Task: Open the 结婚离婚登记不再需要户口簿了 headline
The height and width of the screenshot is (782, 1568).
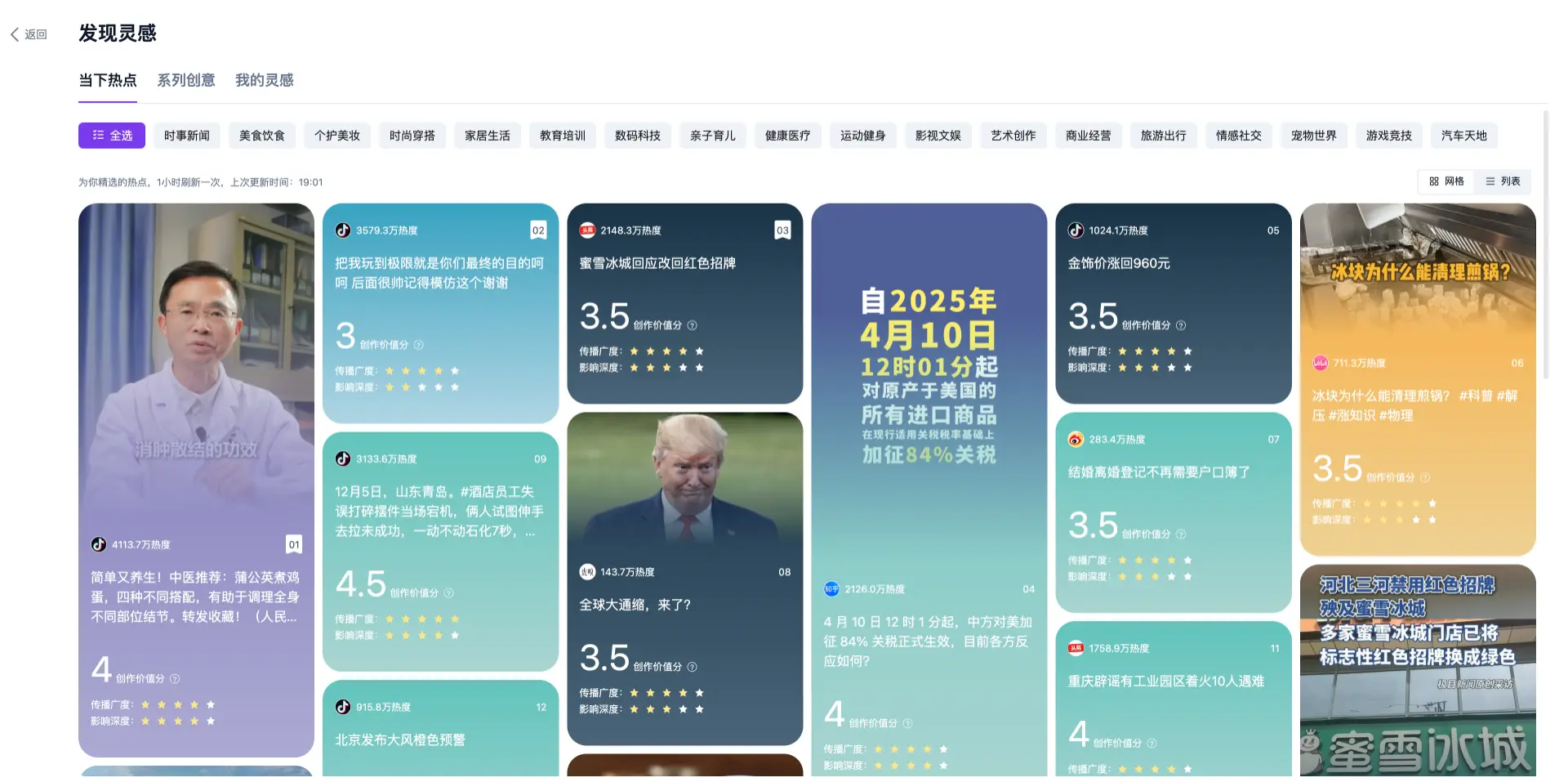Action: coord(1159,472)
